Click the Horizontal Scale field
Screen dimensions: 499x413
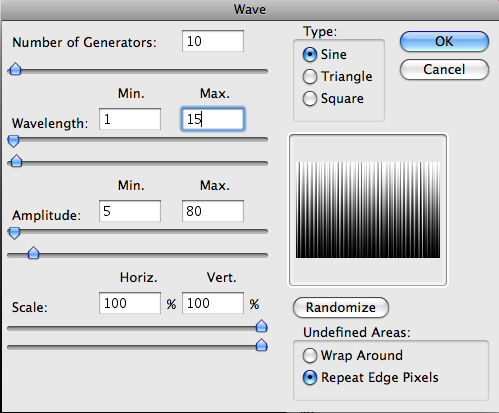(x=130, y=303)
